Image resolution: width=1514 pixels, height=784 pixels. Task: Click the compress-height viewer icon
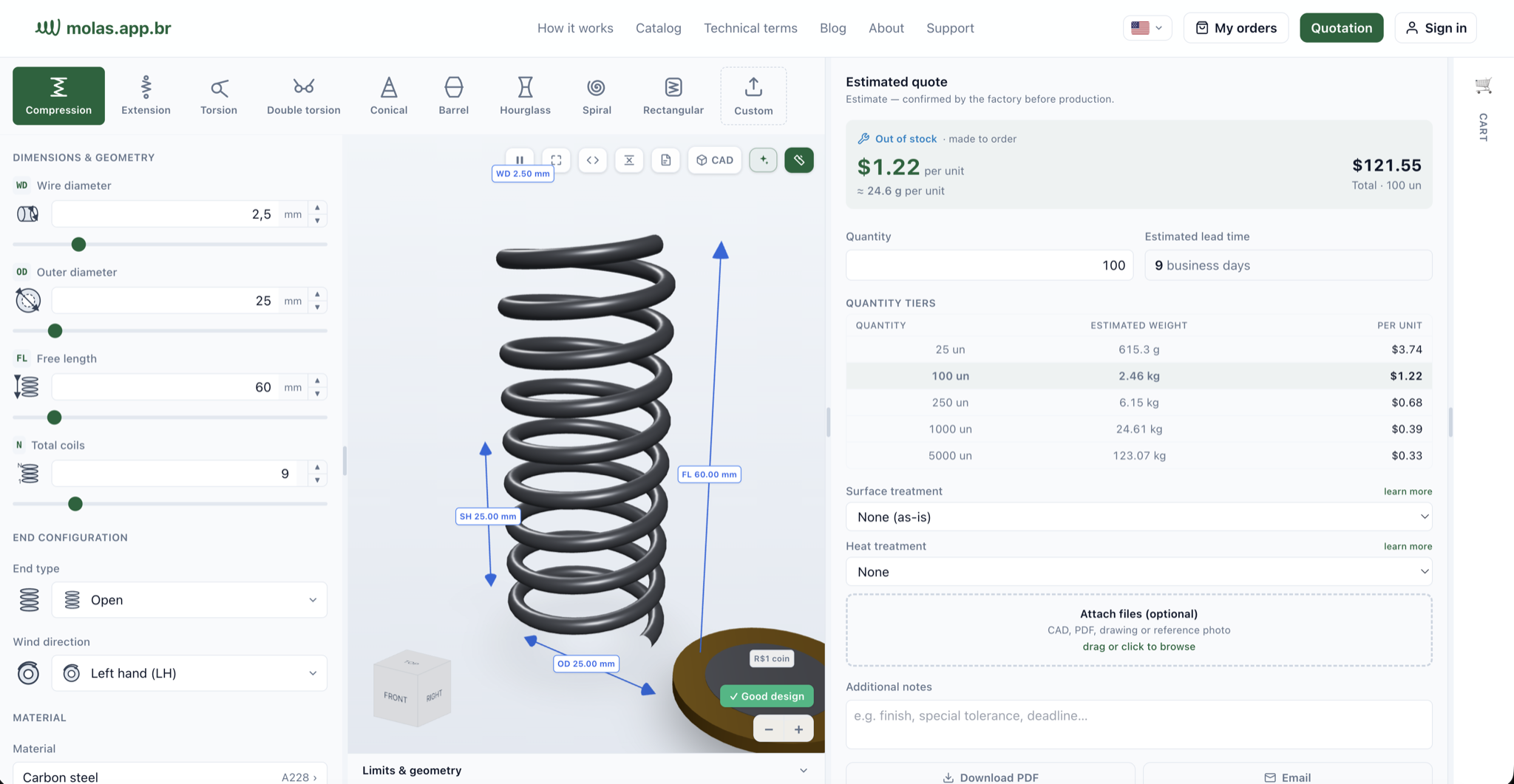(629, 160)
